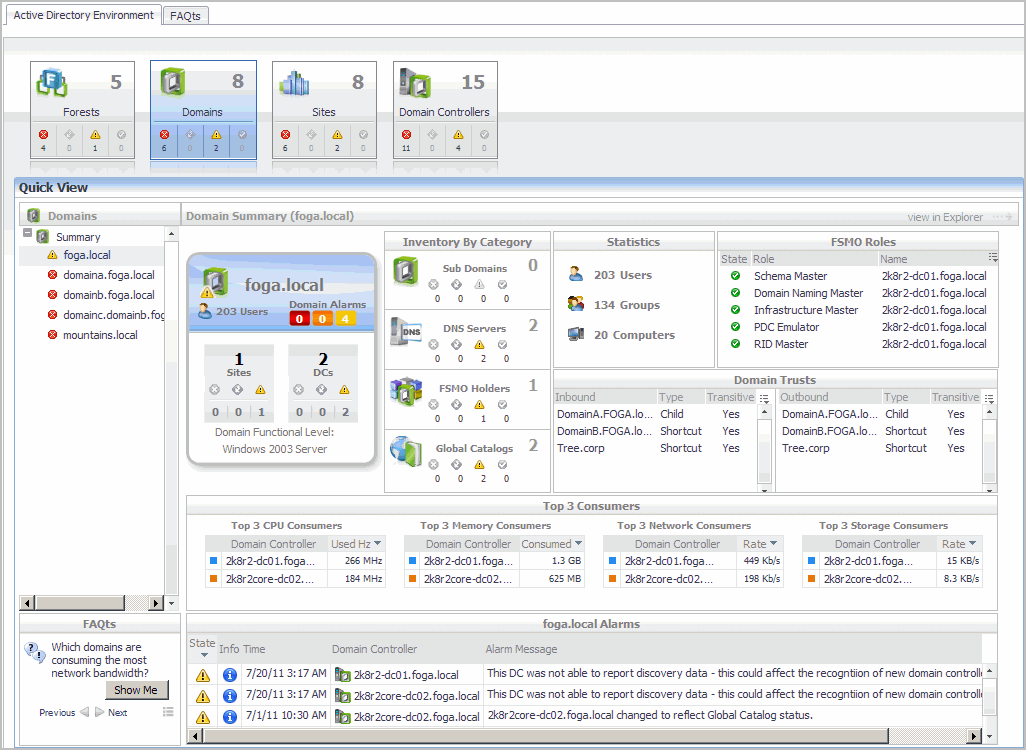The width and height of the screenshot is (1026, 750).
Task: Click the red Domain Alarms counter
Action: 300,319
